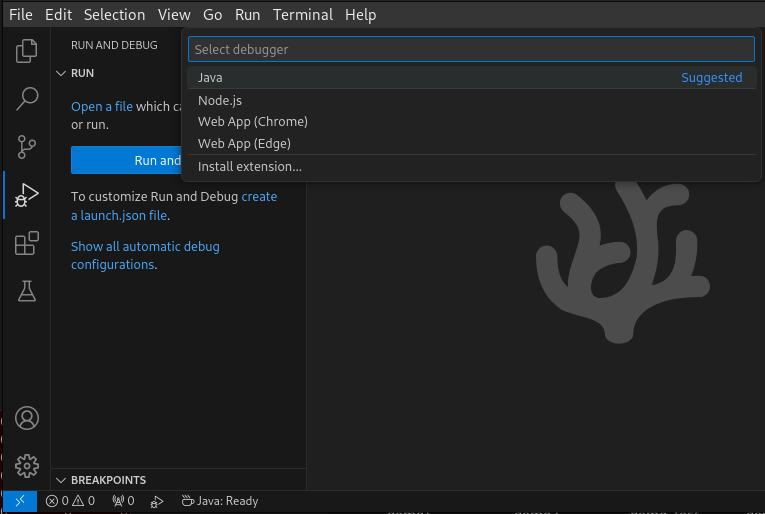Choose Web App (Chrome) debugger
This screenshot has height=514, width=765.
click(471, 122)
